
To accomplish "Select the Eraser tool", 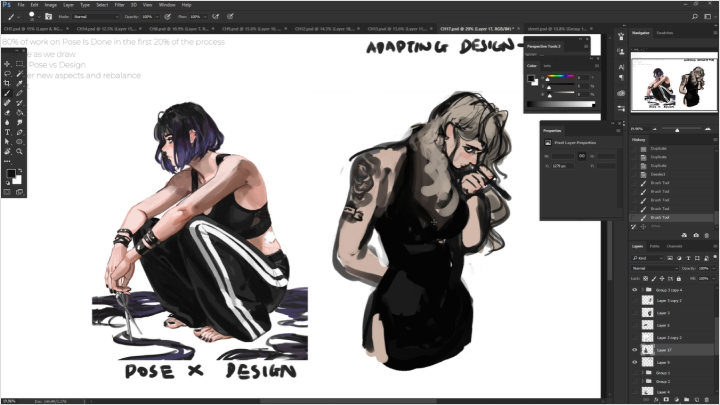I will [x=7, y=112].
